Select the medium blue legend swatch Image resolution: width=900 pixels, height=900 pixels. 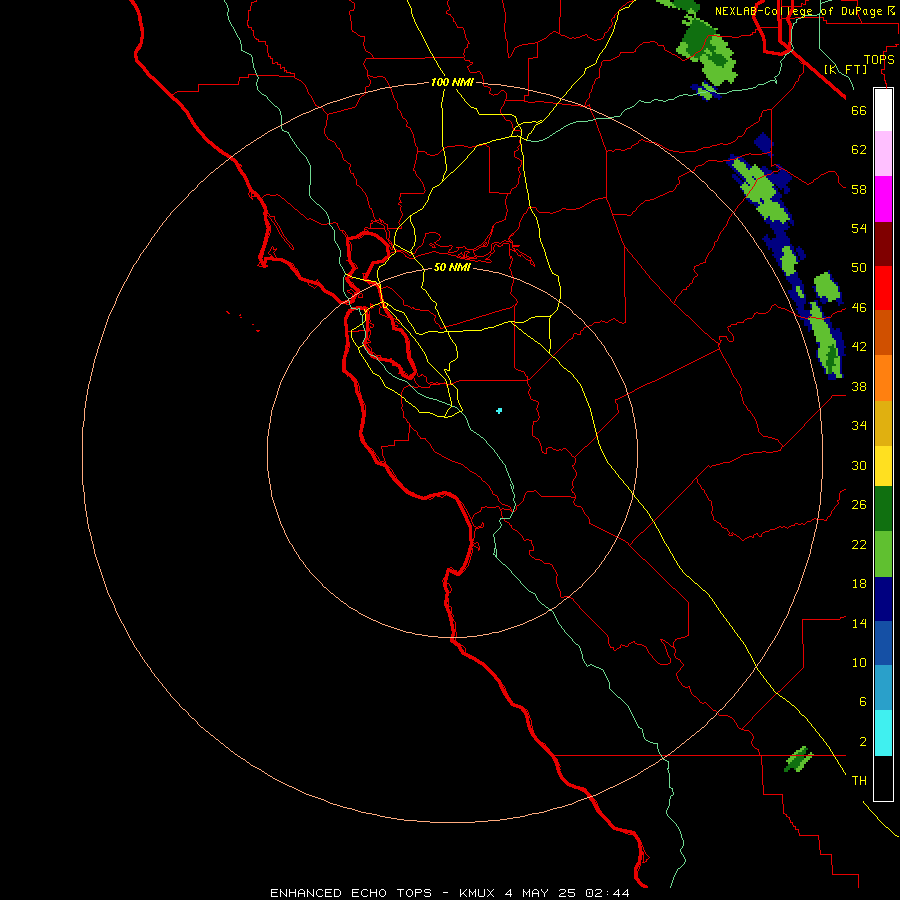coord(883,643)
